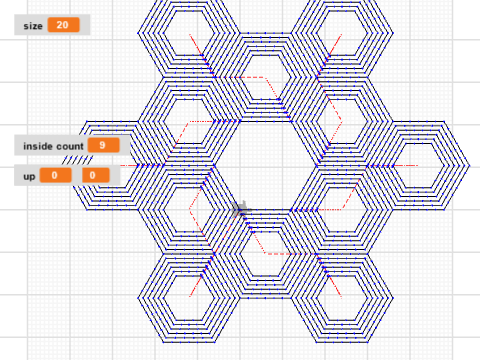
Task: Click the gray sprite at the pattern center
Action: click(x=241, y=209)
